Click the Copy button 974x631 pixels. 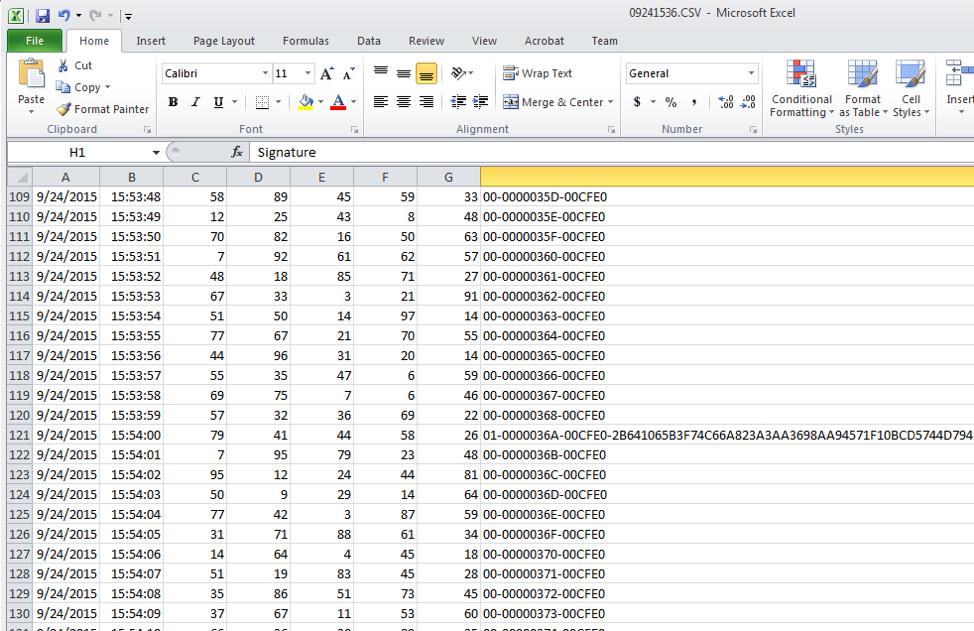(78, 87)
